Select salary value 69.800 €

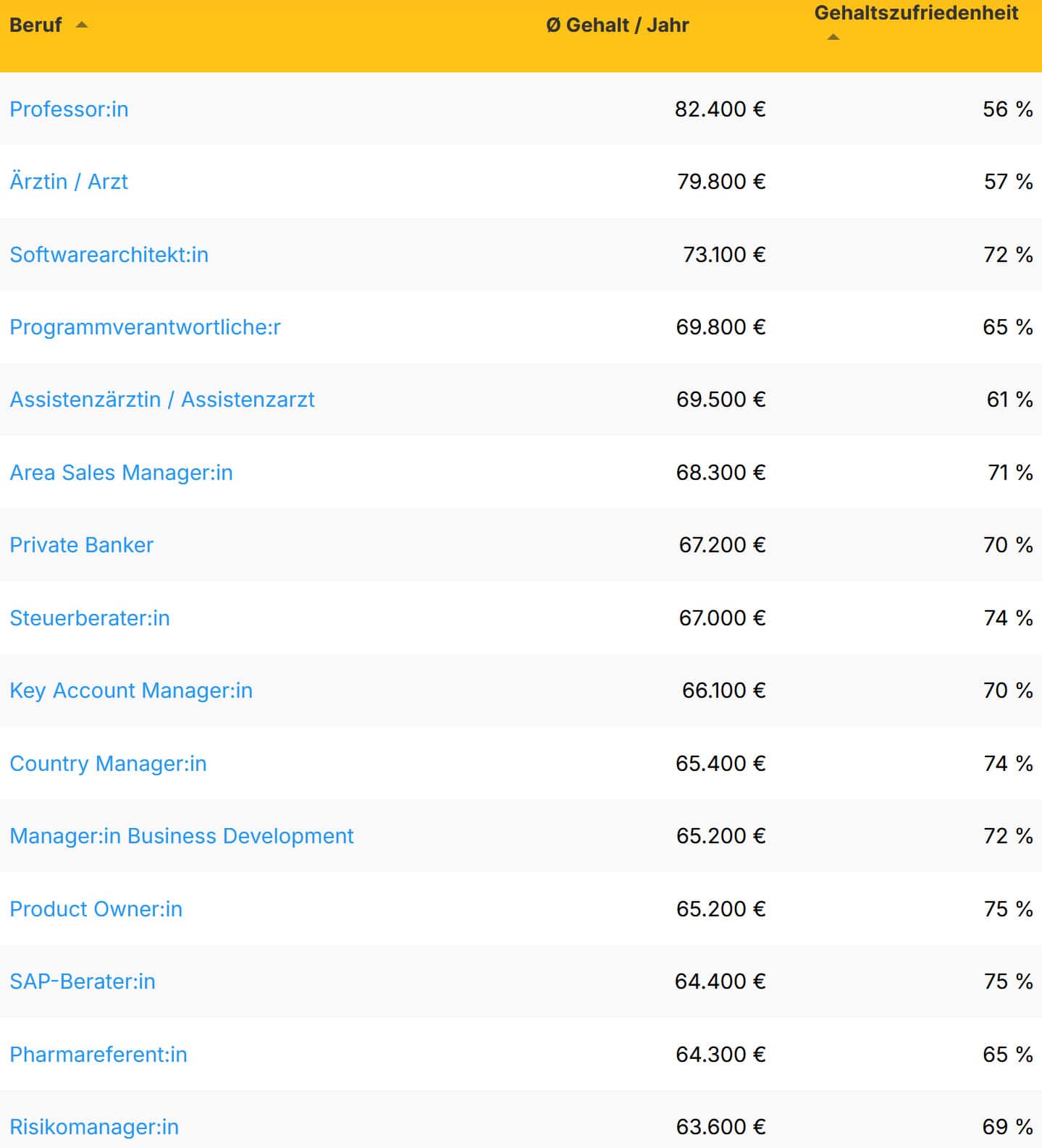(720, 327)
